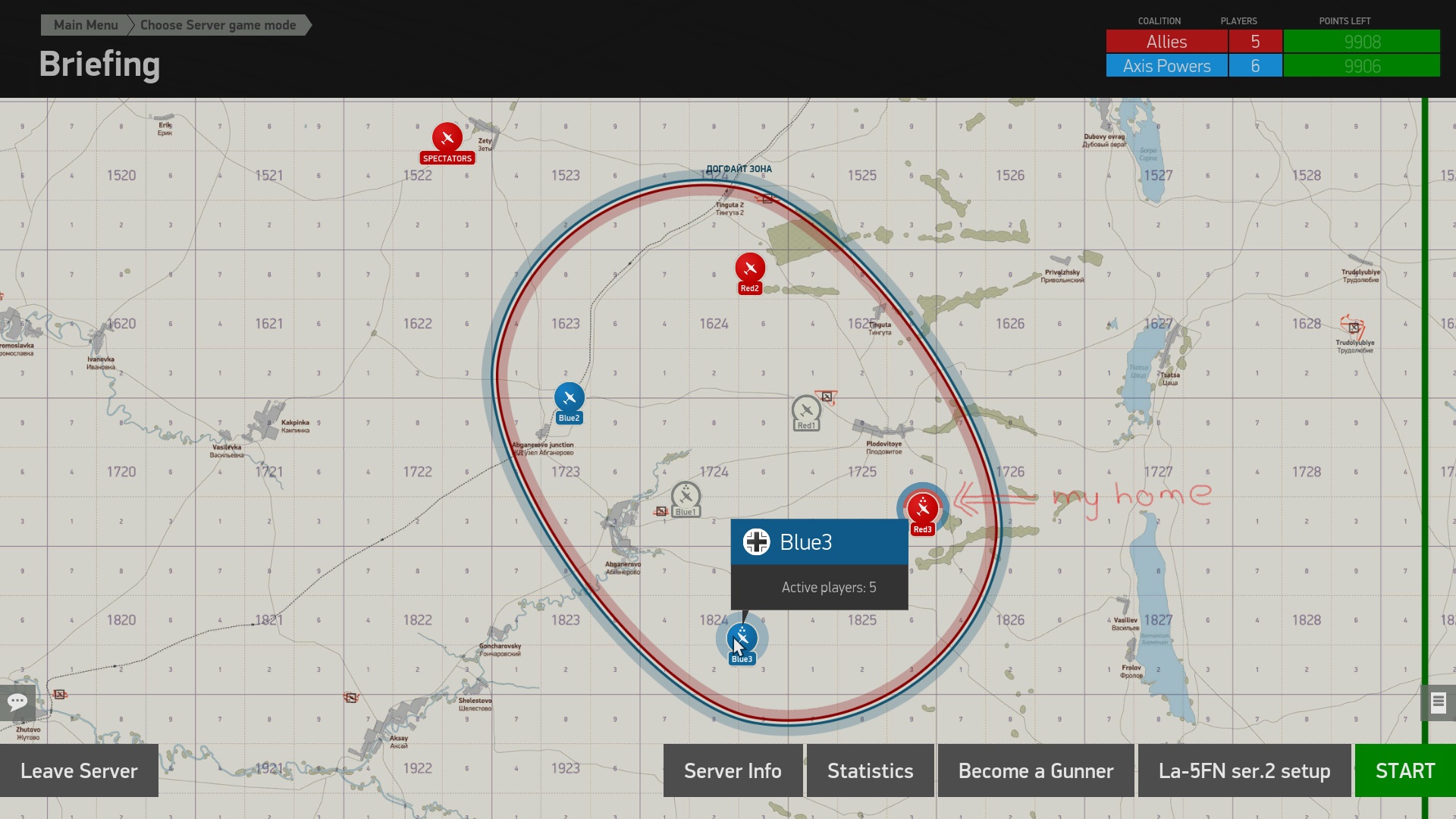Click the target marker beside Blue1 airfield

tap(661, 511)
